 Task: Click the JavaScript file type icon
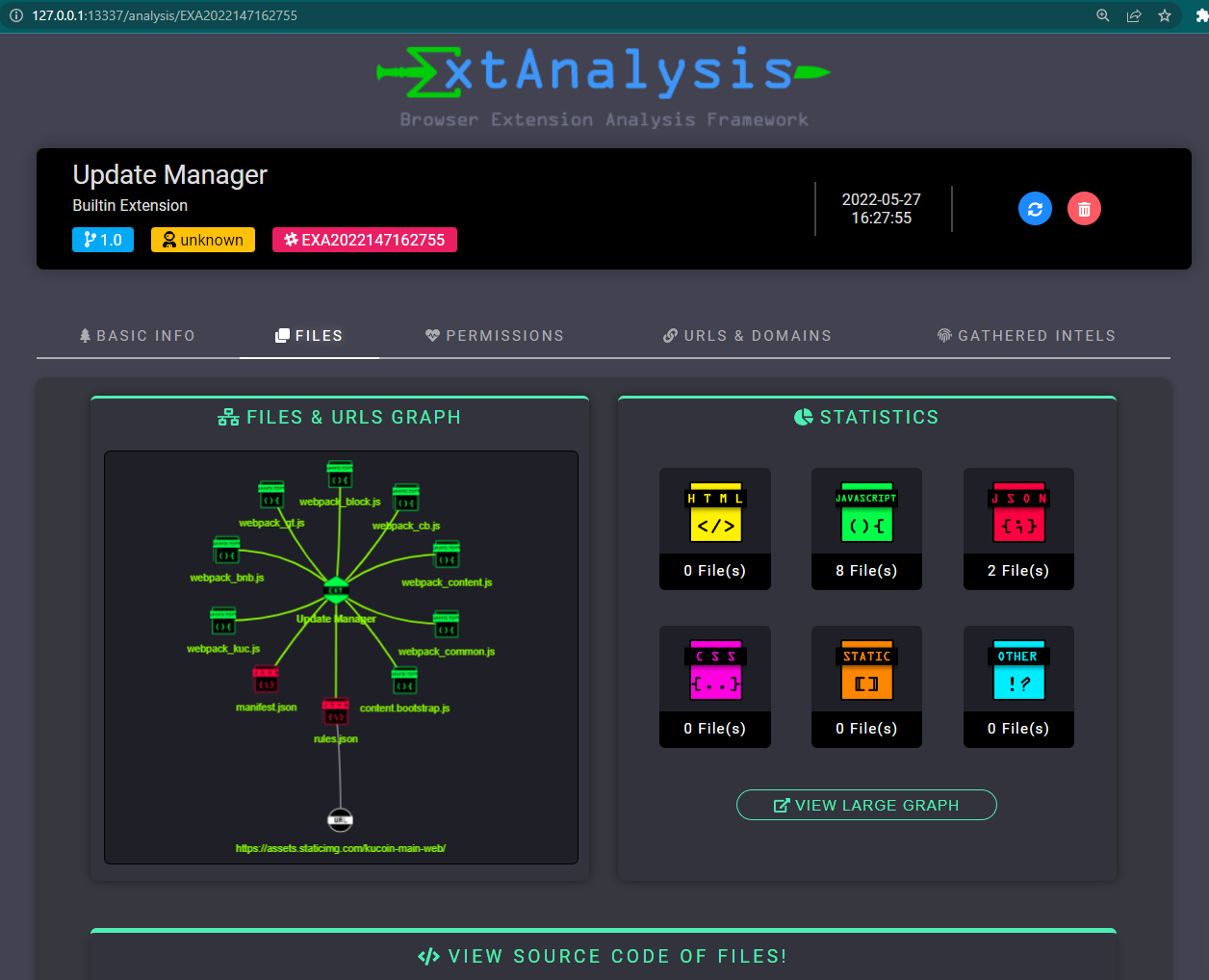pos(866,513)
